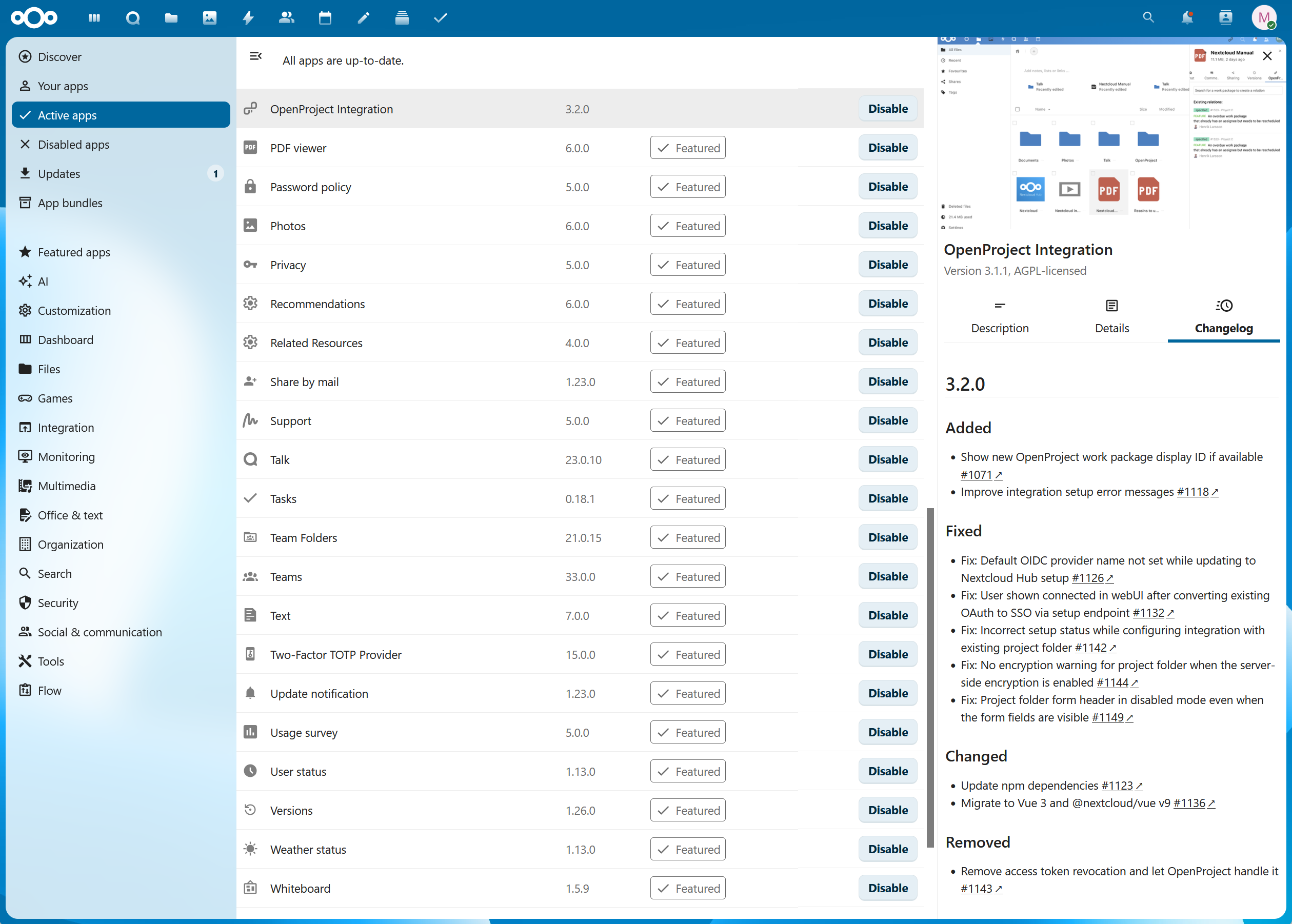Viewport: 1292px width, 924px height.
Task: Select Discover in the sidebar
Action: click(121, 57)
